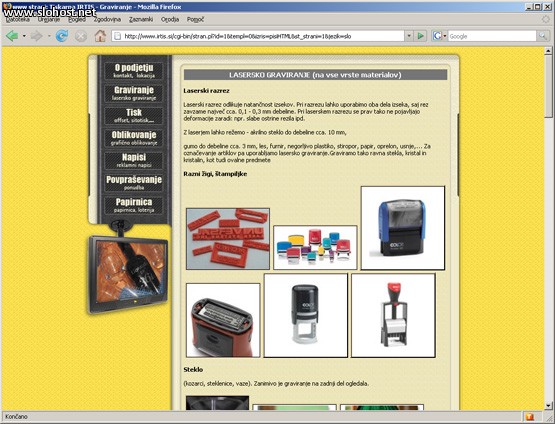
Task: Click the scrollbar up arrow
Action: tap(548, 51)
